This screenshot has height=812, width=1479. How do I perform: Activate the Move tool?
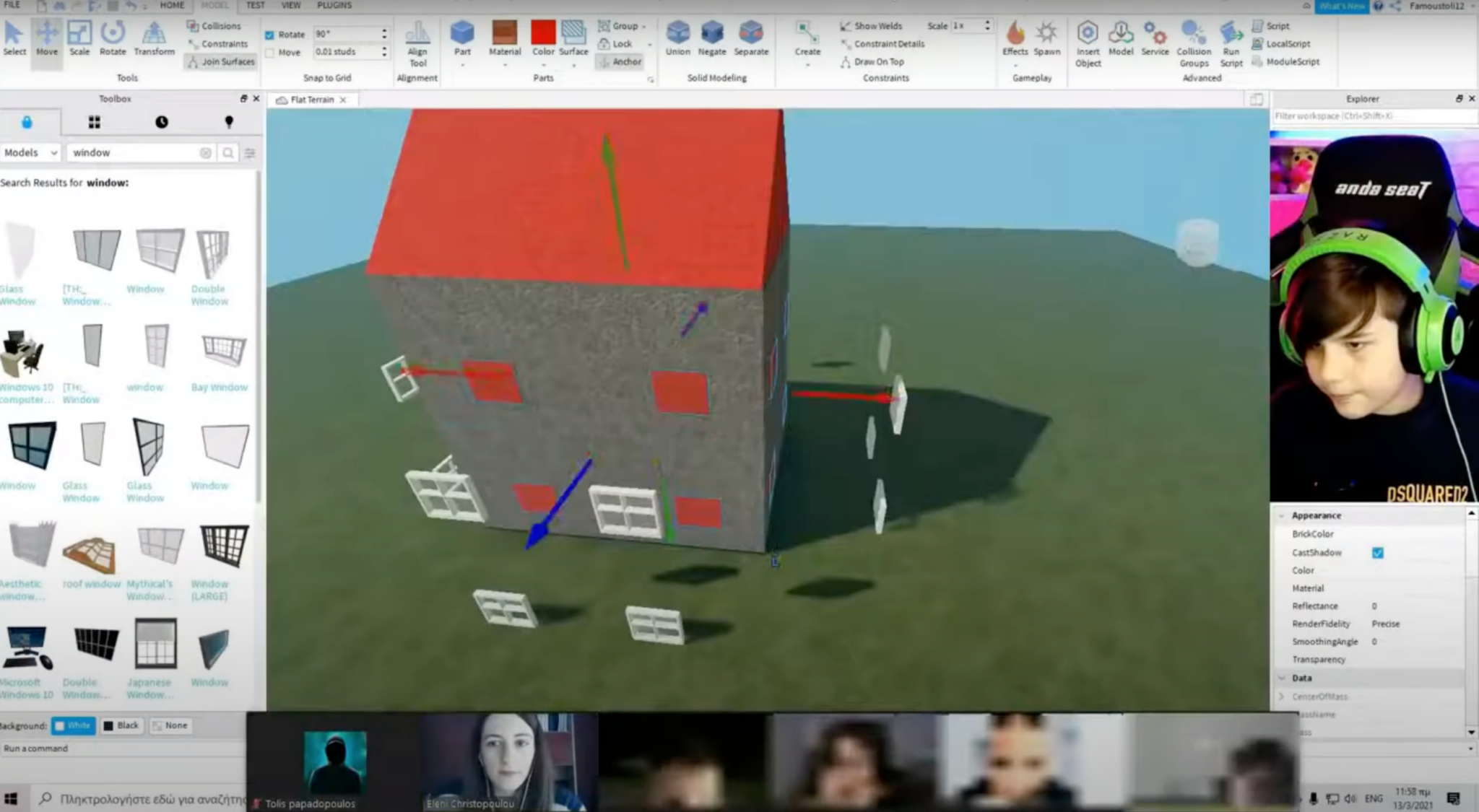tap(47, 38)
